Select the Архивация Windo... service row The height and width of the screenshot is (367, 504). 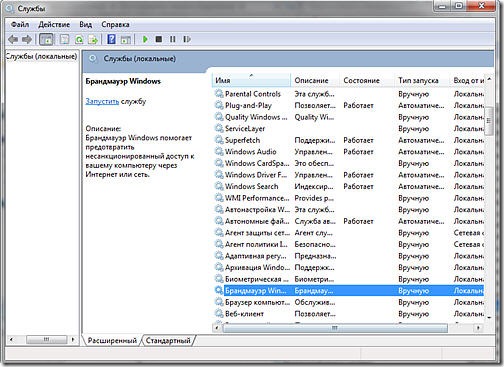click(x=349, y=267)
